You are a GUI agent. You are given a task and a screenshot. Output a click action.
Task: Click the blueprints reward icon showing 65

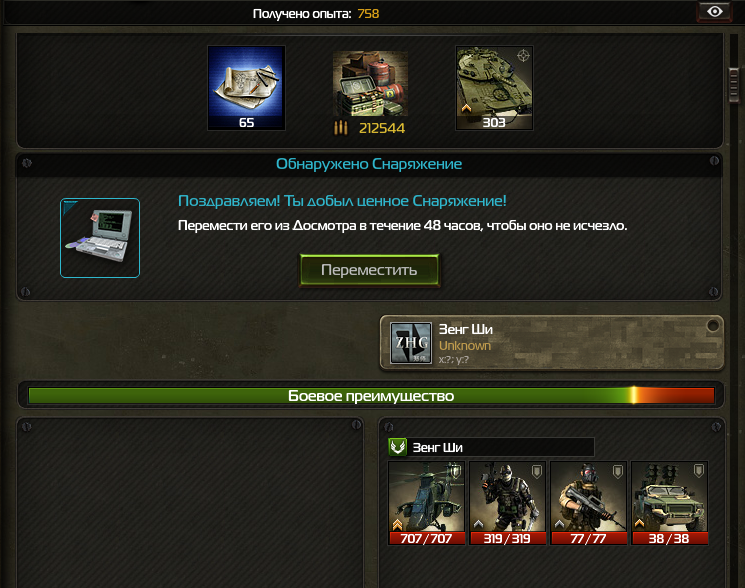click(x=246, y=88)
